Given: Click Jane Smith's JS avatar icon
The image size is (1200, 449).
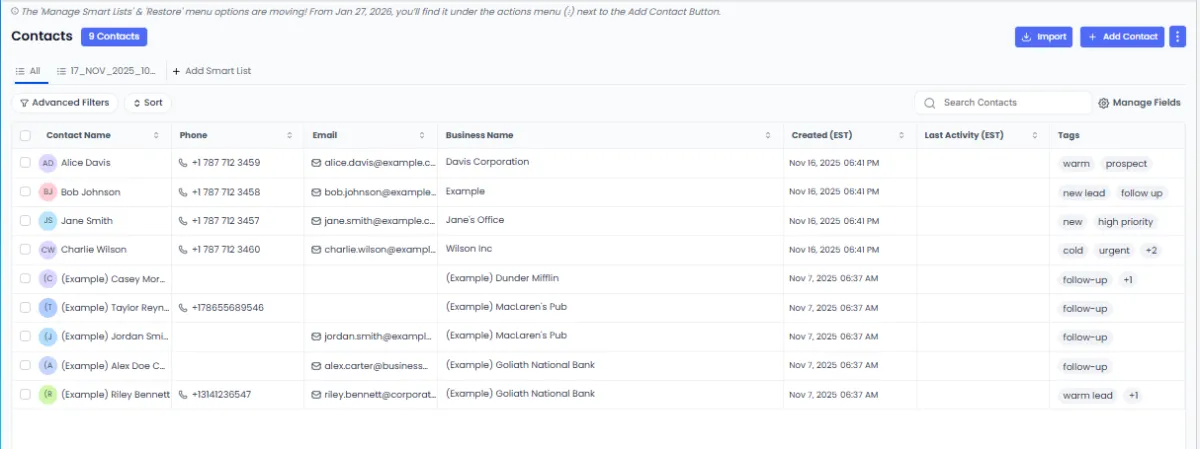Looking at the screenshot, I should (48, 221).
